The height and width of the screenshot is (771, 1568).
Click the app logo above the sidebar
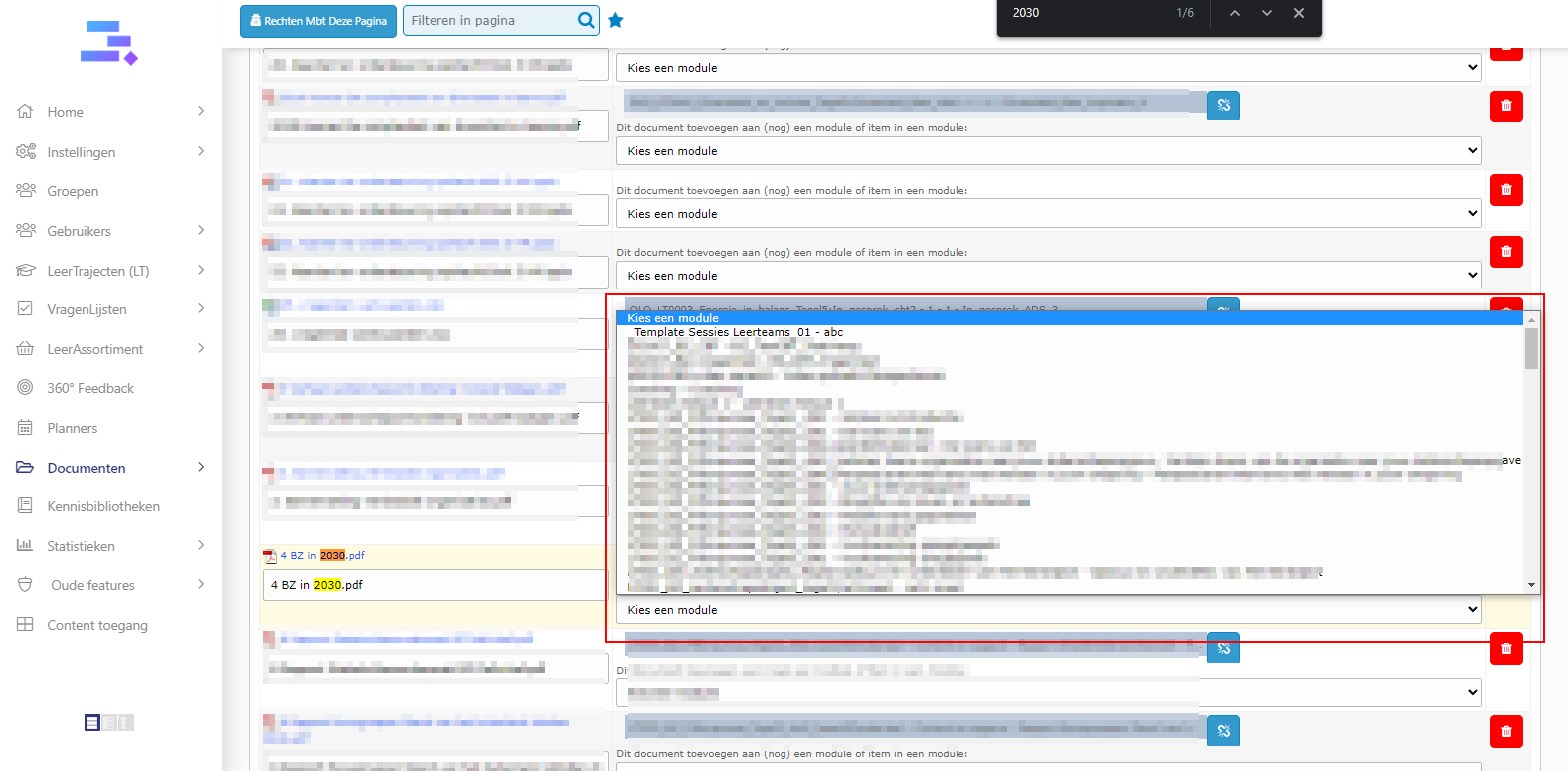tap(108, 43)
